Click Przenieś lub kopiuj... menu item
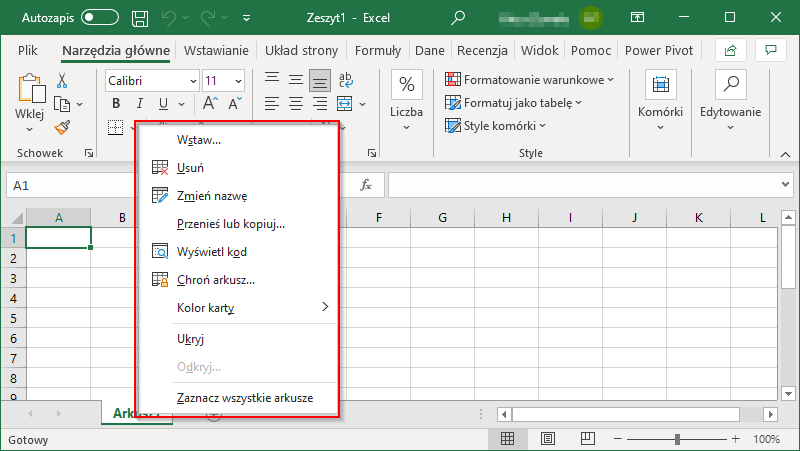Image resolution: width=800 pixels, height=451 pixels. pyautogui.click(x=237, y=224)
